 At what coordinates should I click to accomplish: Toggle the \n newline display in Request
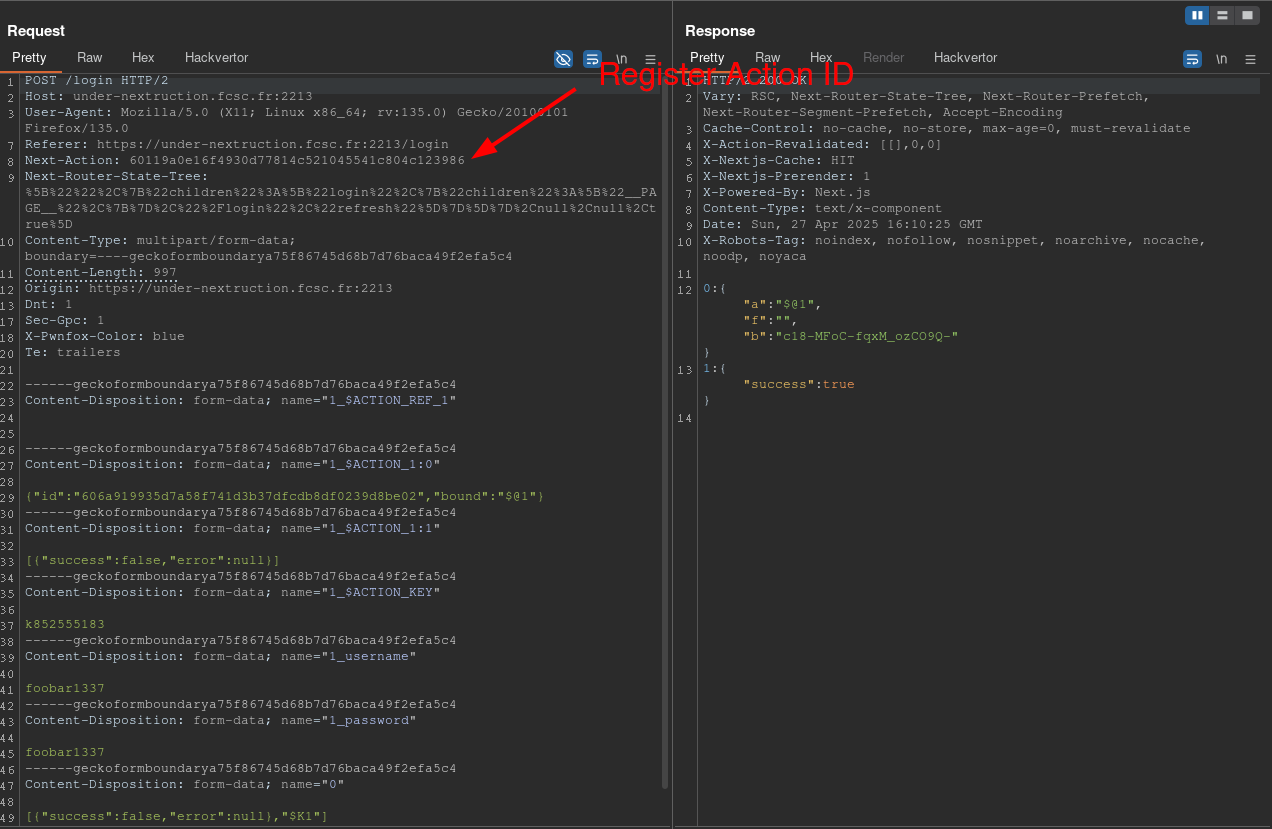coord(621,59)
